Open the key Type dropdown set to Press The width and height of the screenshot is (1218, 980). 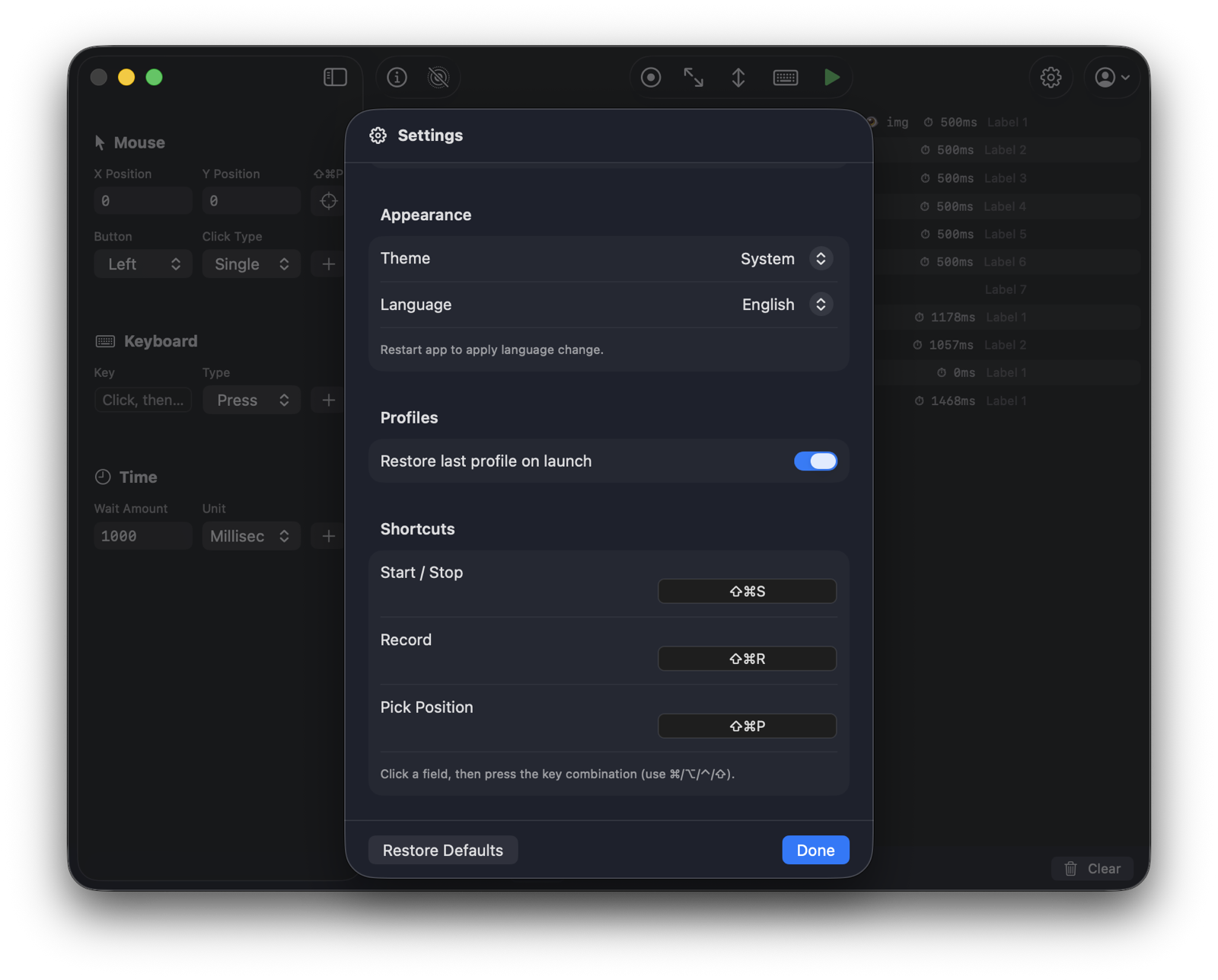[251, 400]
